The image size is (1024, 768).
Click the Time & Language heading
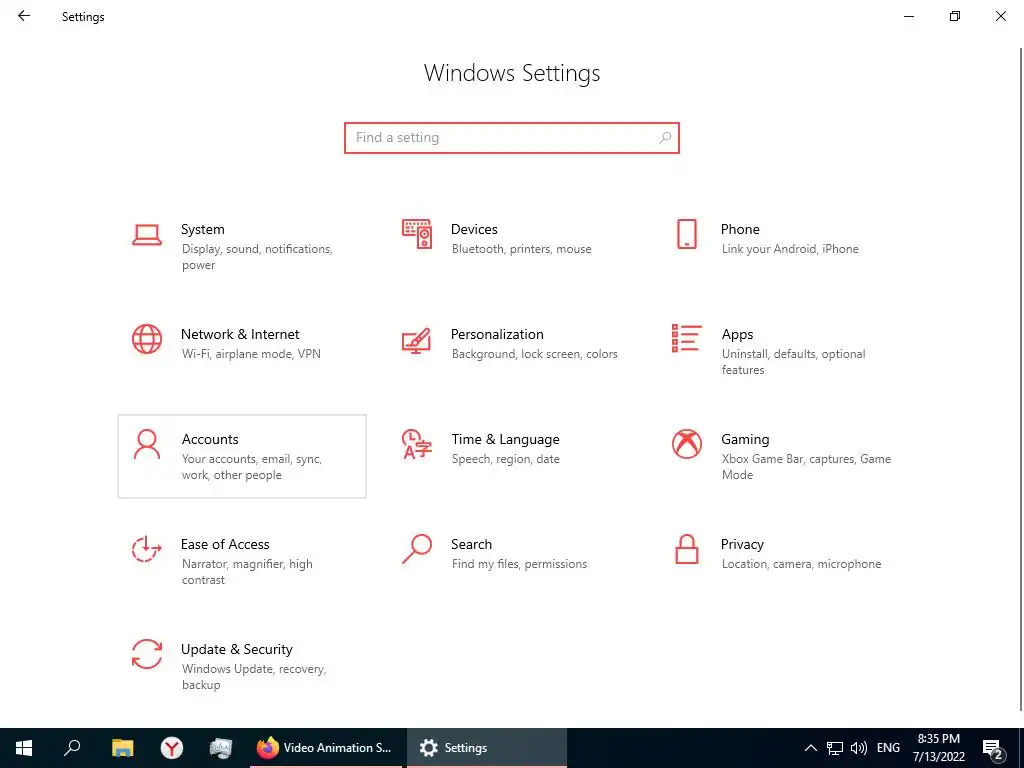(x=505, y=440)
